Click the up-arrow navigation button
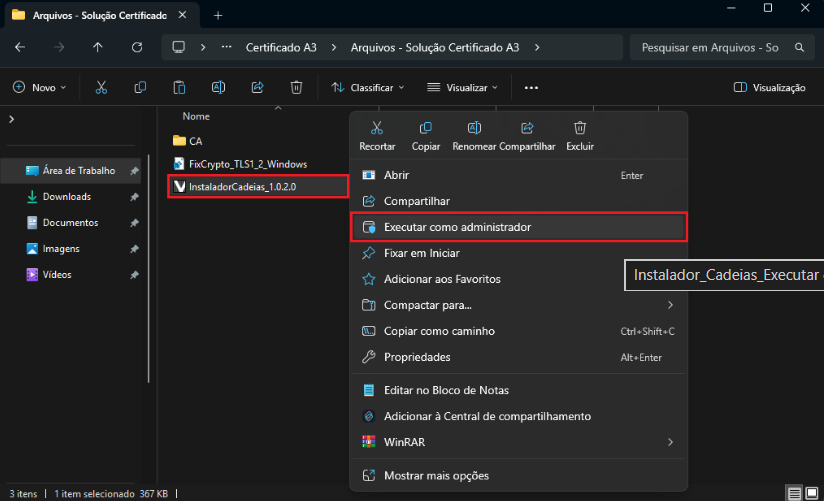This screenshot has width=824, height=501. pos(97,47)
